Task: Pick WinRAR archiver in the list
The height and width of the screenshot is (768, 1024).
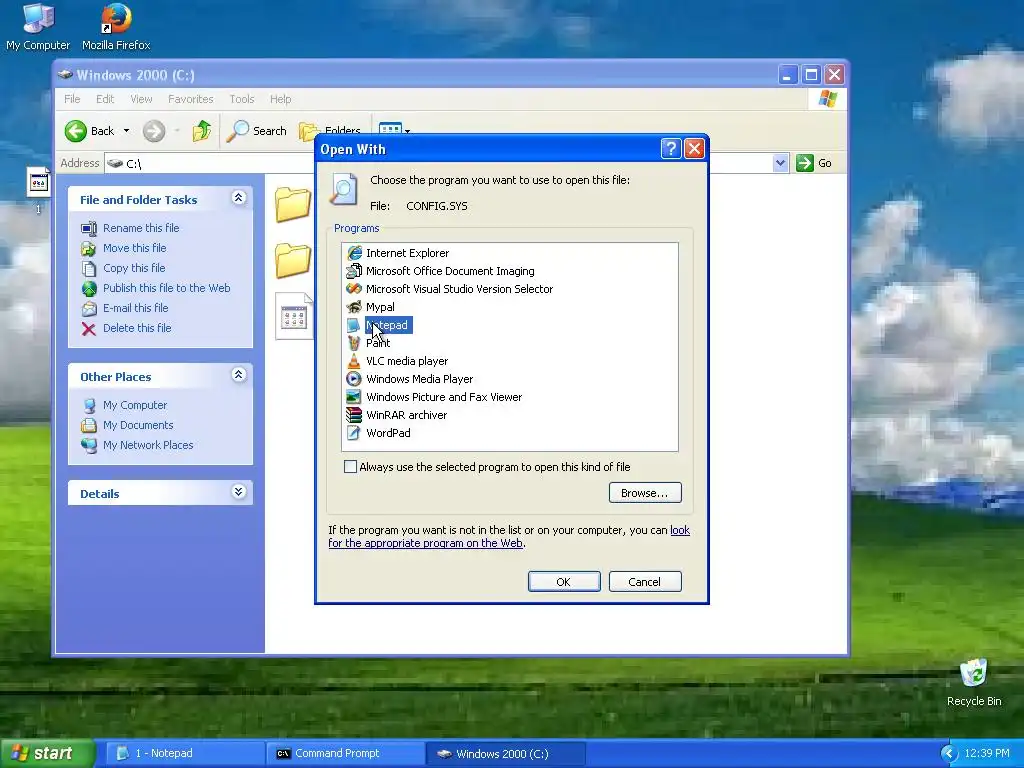Action: point(396,415)
